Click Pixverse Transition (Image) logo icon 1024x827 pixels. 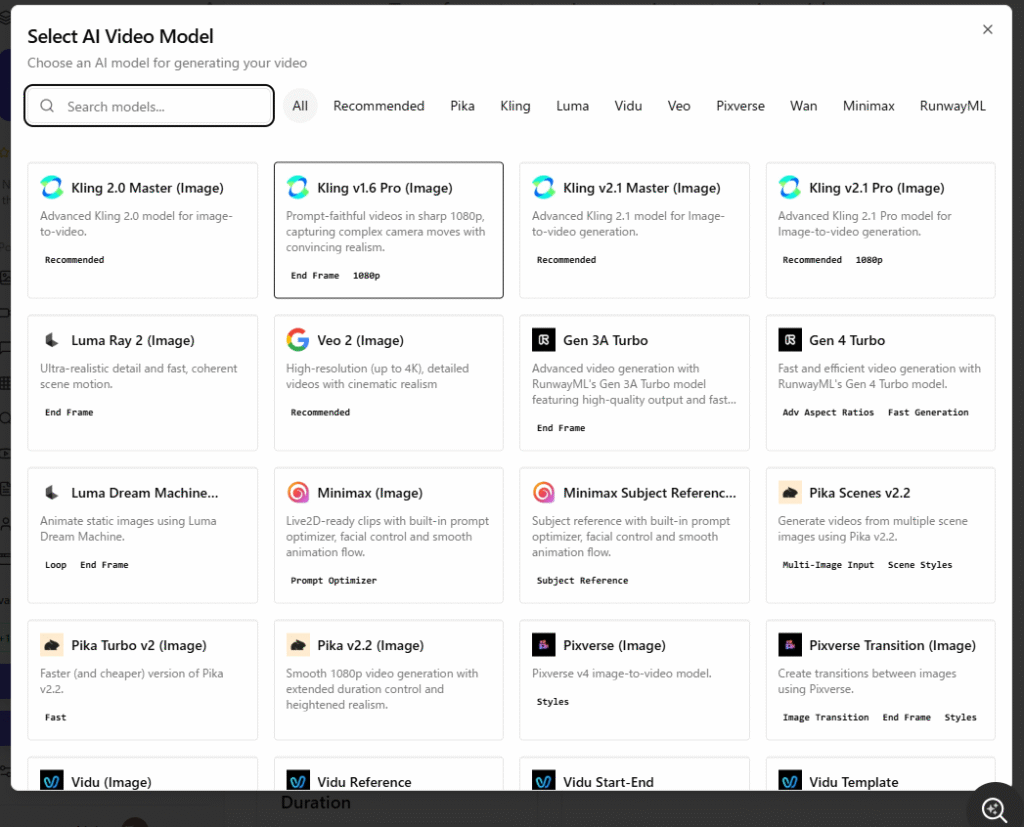pos(790,645)
